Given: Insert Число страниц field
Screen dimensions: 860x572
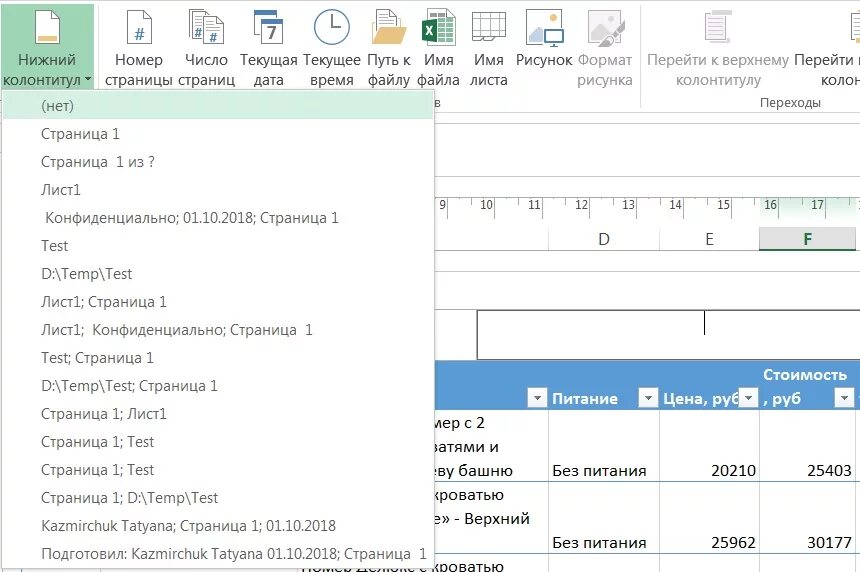Looking at the screenshot, I should tap(206, 47).
